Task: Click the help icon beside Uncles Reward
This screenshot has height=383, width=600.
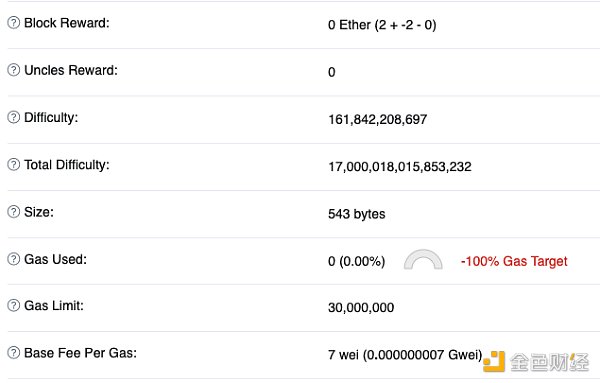Action: tap(13, 70)
